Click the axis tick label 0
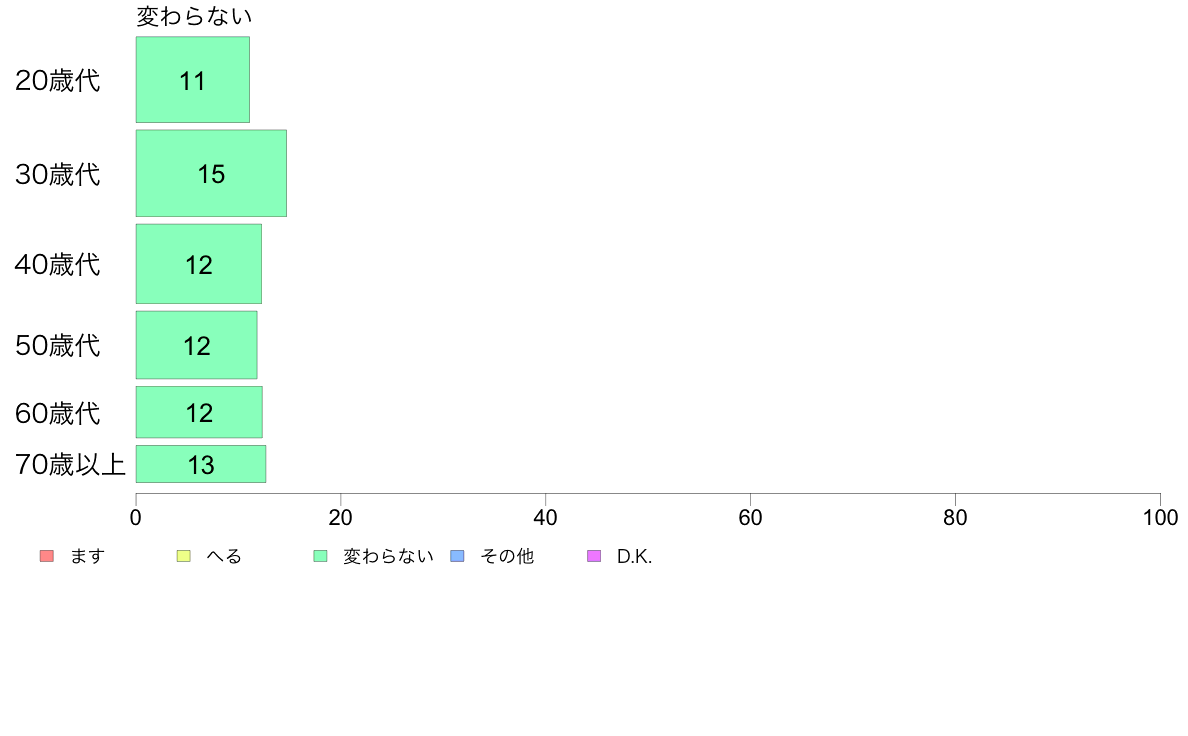This screenshot has height=736, width=1188. pyautogui.click(x=136, y=518)
